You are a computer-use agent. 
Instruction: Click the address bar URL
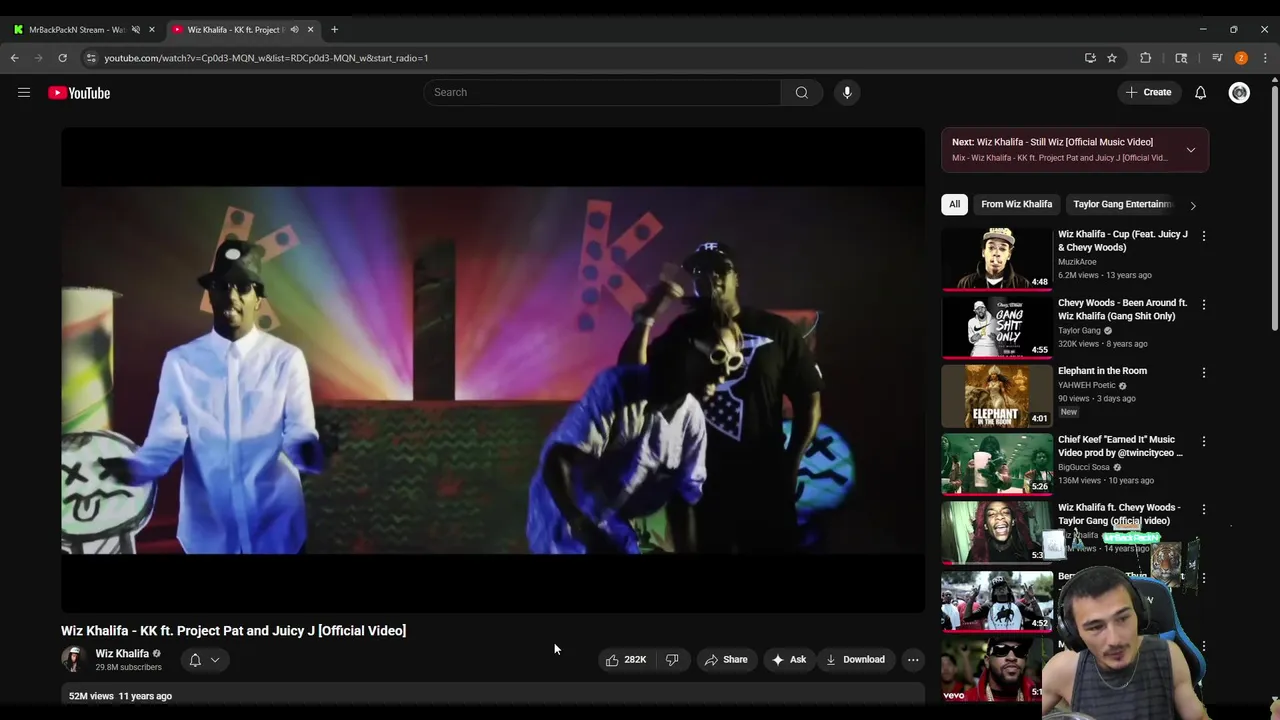[x=266, y=58]
